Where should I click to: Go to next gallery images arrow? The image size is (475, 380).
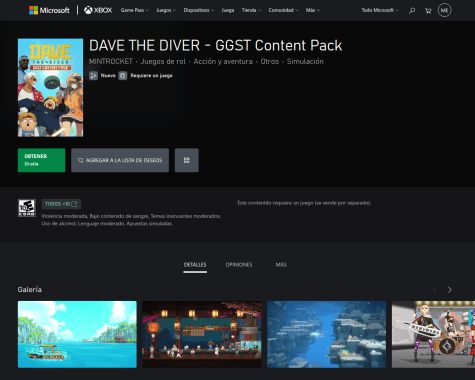click(450, 290)
